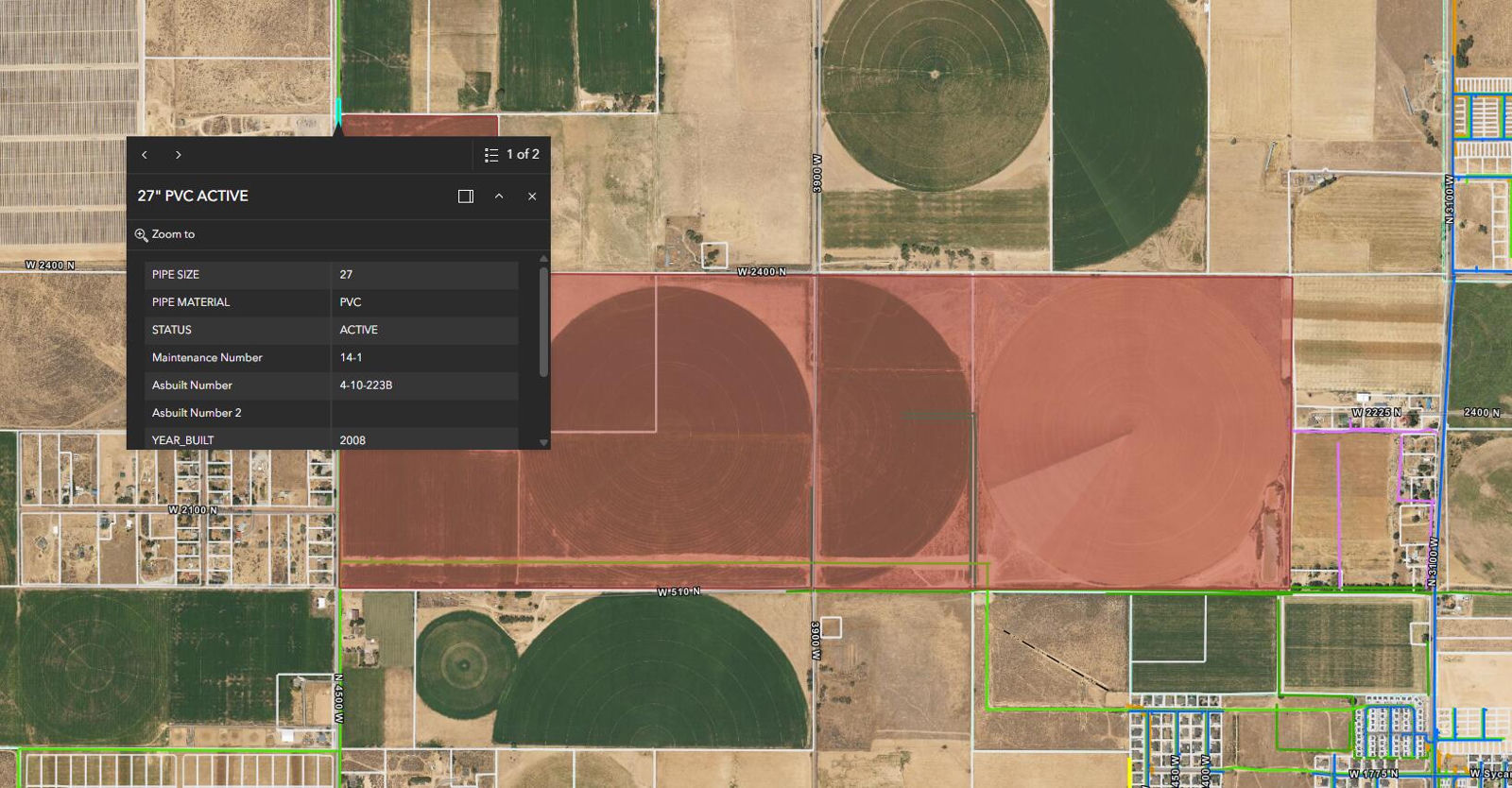
Task: Click the popup scrollbar thumb
Action: 543,321
